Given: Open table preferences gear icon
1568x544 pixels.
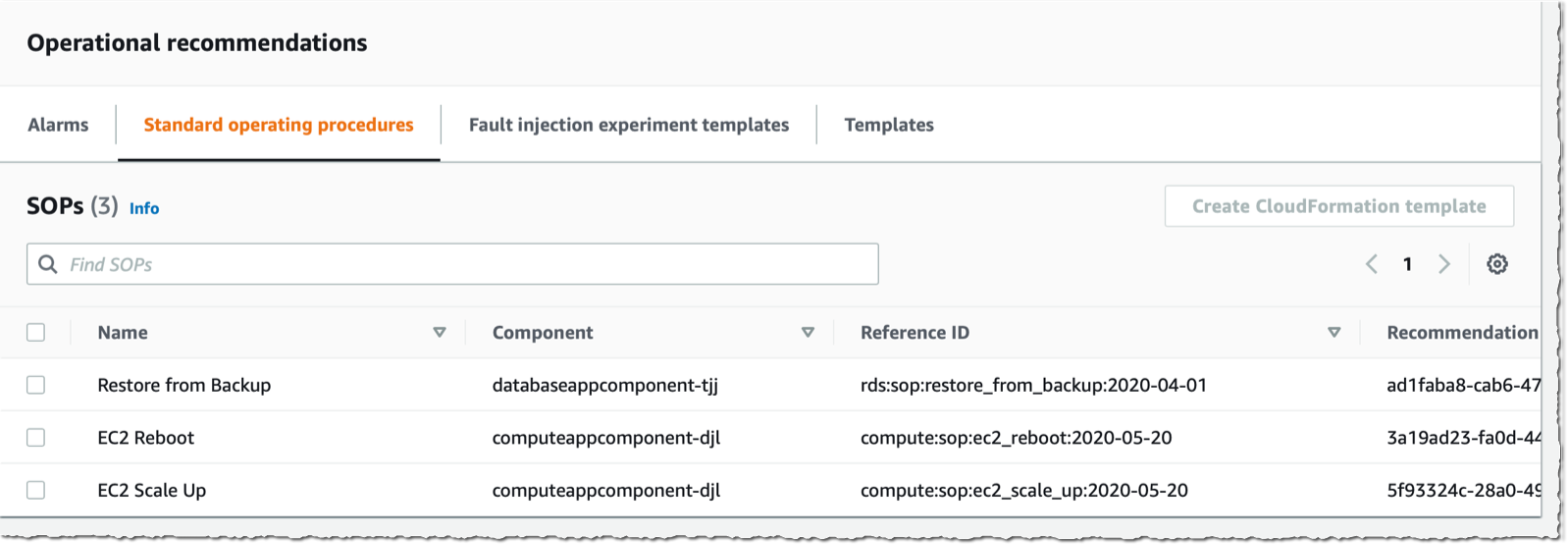Looking at the screenshot, I should tap(1496, 264).
